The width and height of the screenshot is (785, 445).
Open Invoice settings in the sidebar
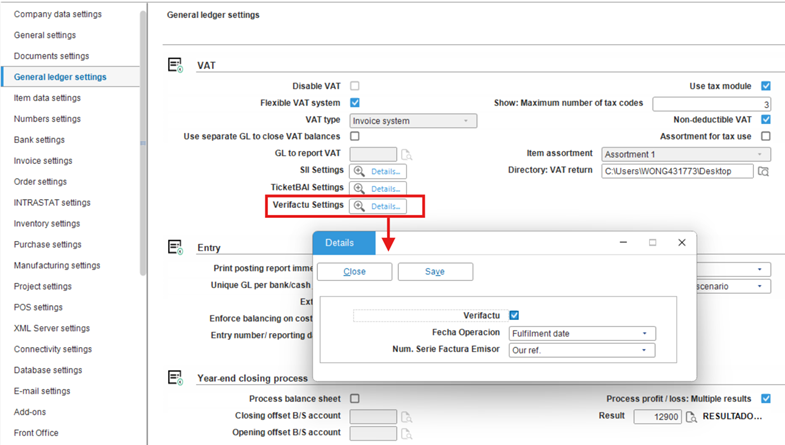[x=43, y=161]
